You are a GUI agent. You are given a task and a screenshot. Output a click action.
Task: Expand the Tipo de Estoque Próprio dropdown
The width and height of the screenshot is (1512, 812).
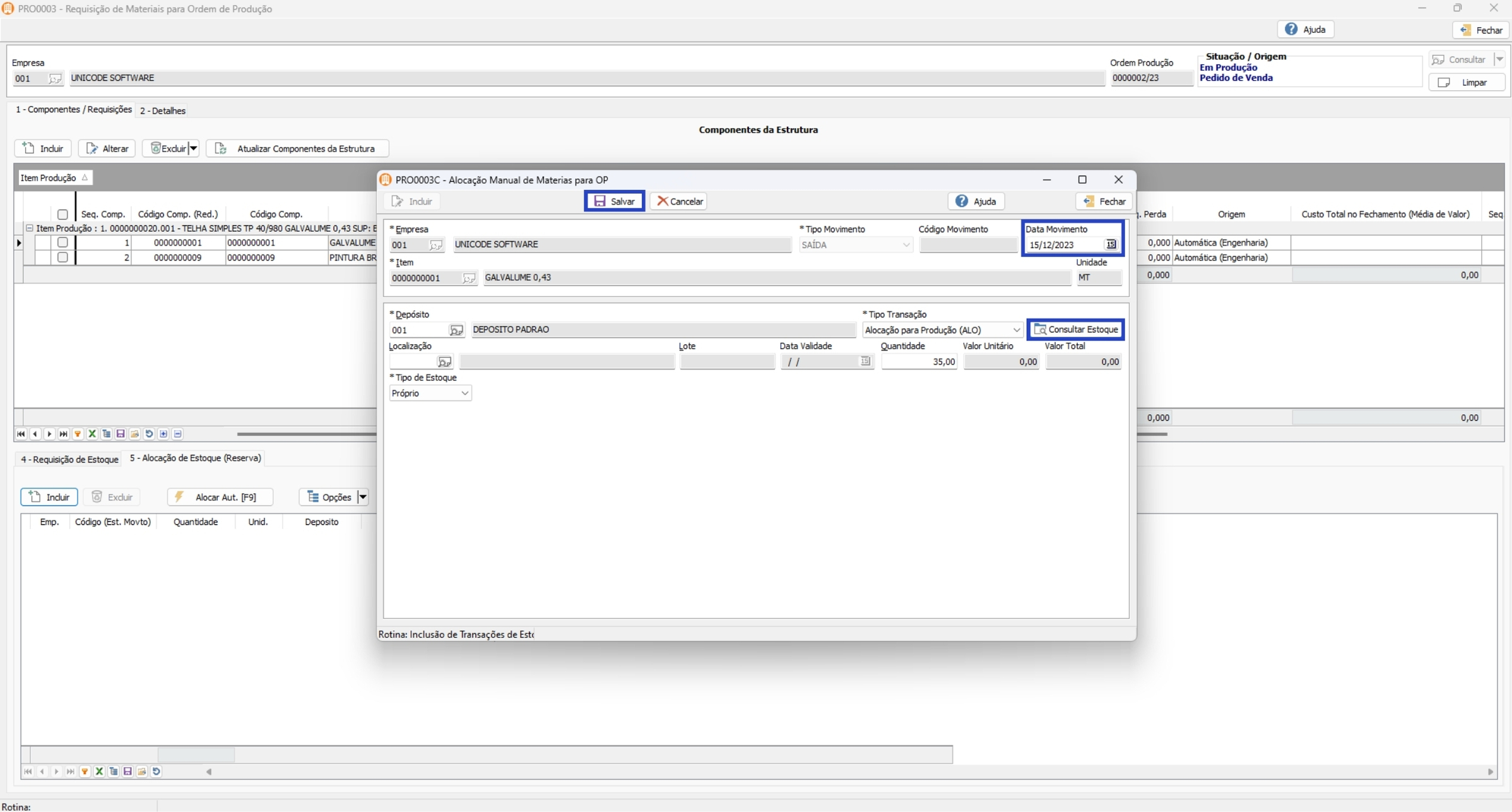click(x=464, y=393)
